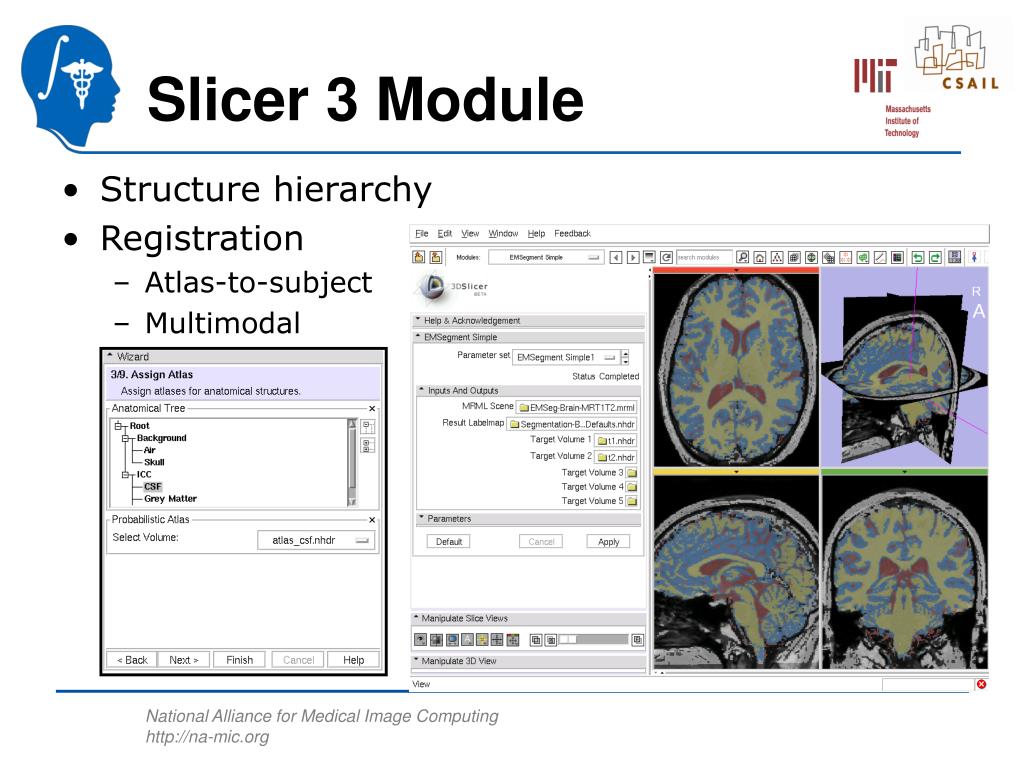Click the Next button in the Wizard

coord(184,660)
